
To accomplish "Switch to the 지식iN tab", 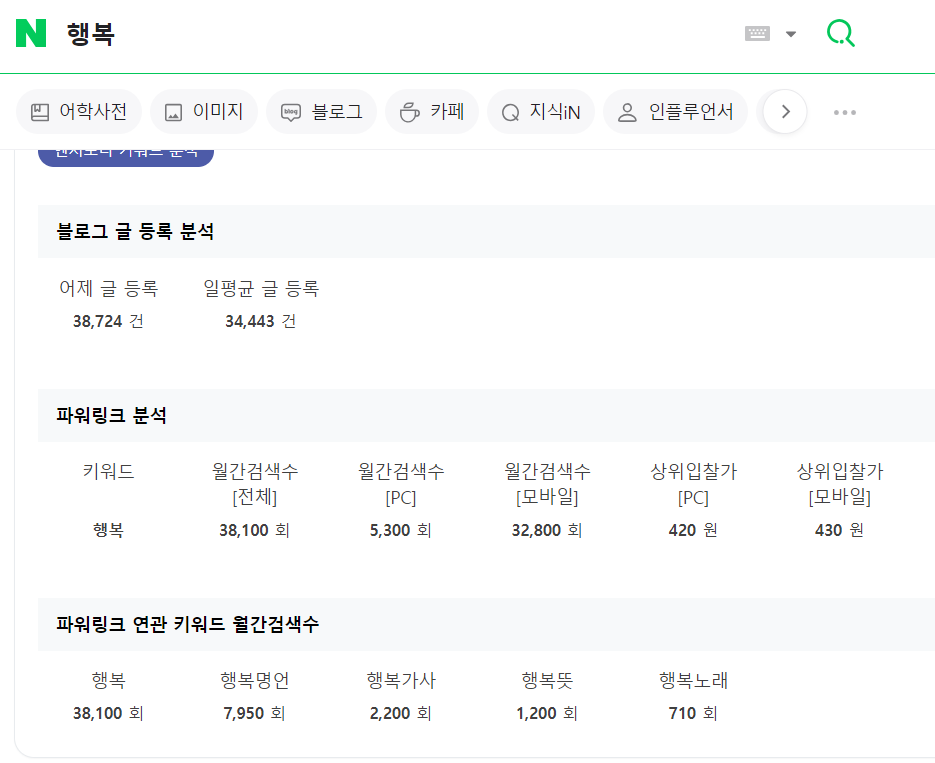I will (541, 112).
